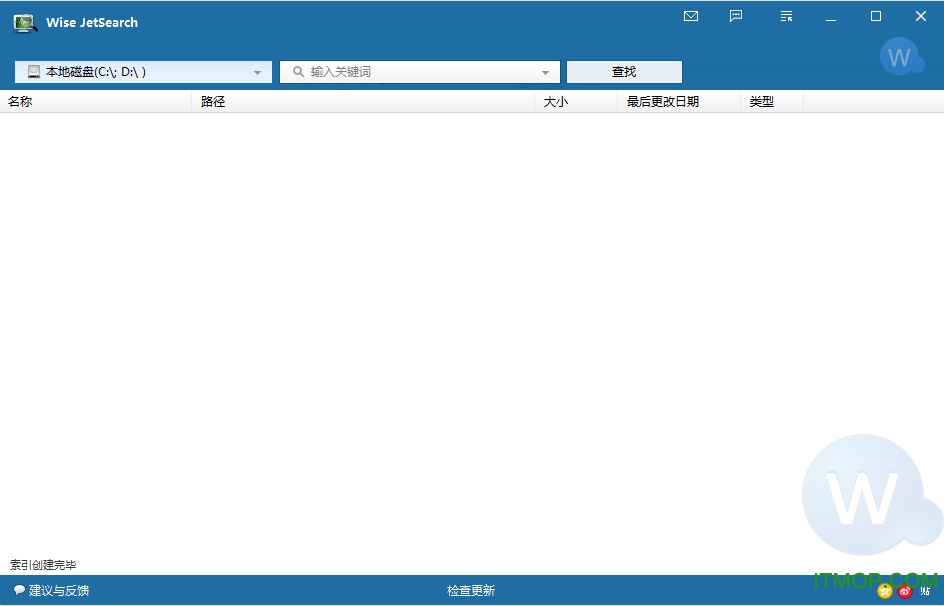
Task: Click the floating W bubble at bottom right
Action: (862, 494)
